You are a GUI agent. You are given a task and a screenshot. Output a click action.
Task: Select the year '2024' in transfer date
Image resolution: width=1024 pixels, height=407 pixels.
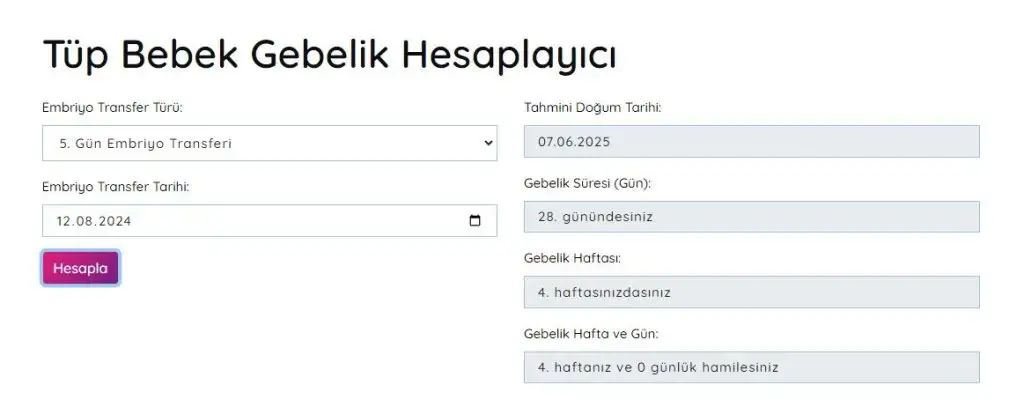click(113, 221)
